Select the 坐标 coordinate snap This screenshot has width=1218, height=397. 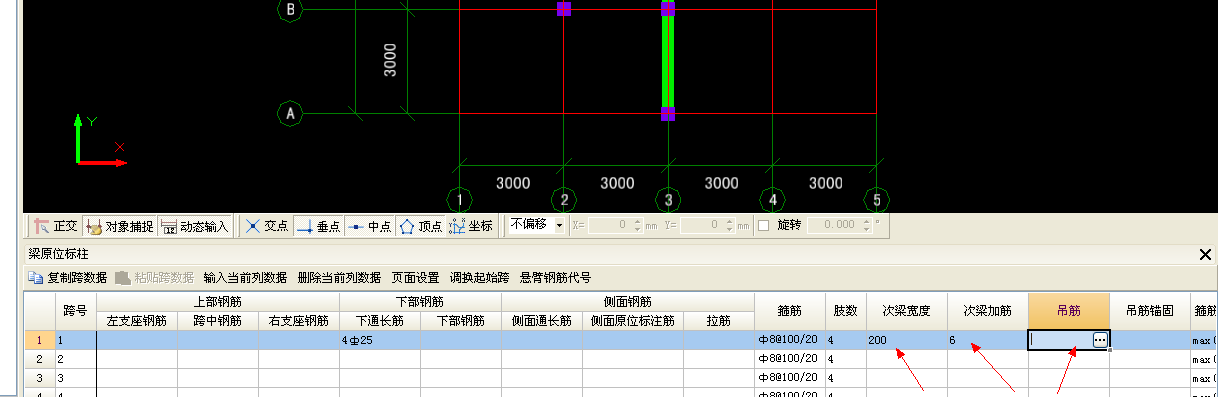(472, 226)
